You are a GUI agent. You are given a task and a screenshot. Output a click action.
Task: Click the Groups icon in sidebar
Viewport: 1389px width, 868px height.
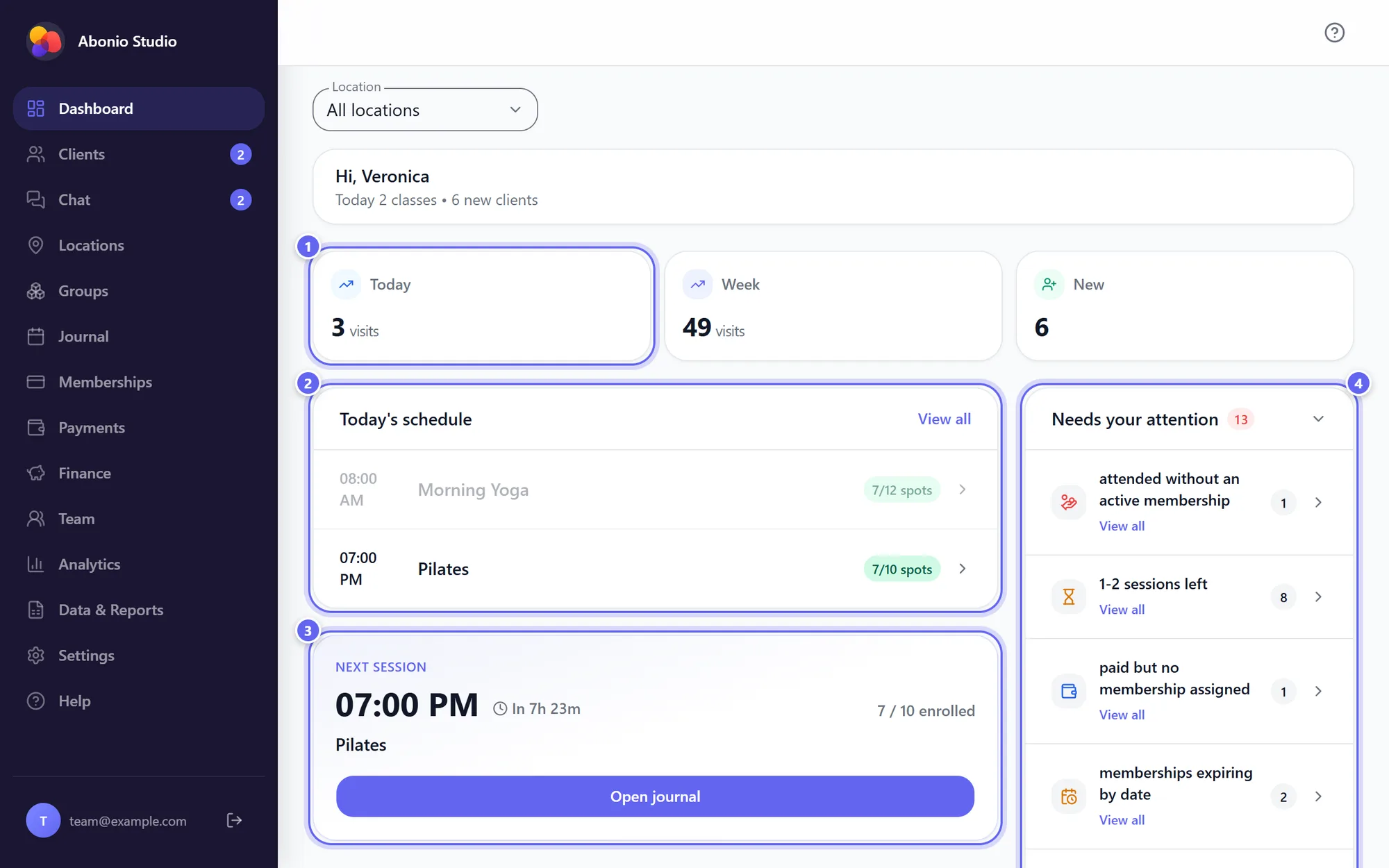35,291
